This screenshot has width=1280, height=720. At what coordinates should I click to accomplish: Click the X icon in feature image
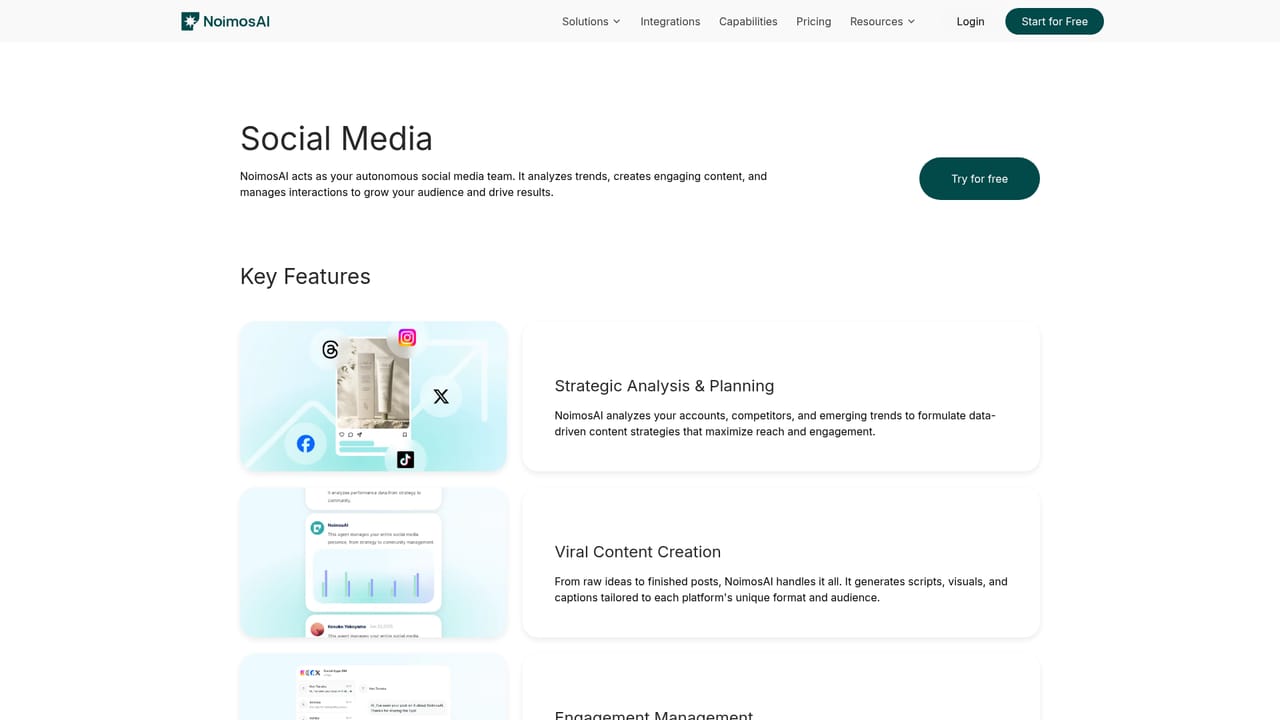(x=441, y=397)
